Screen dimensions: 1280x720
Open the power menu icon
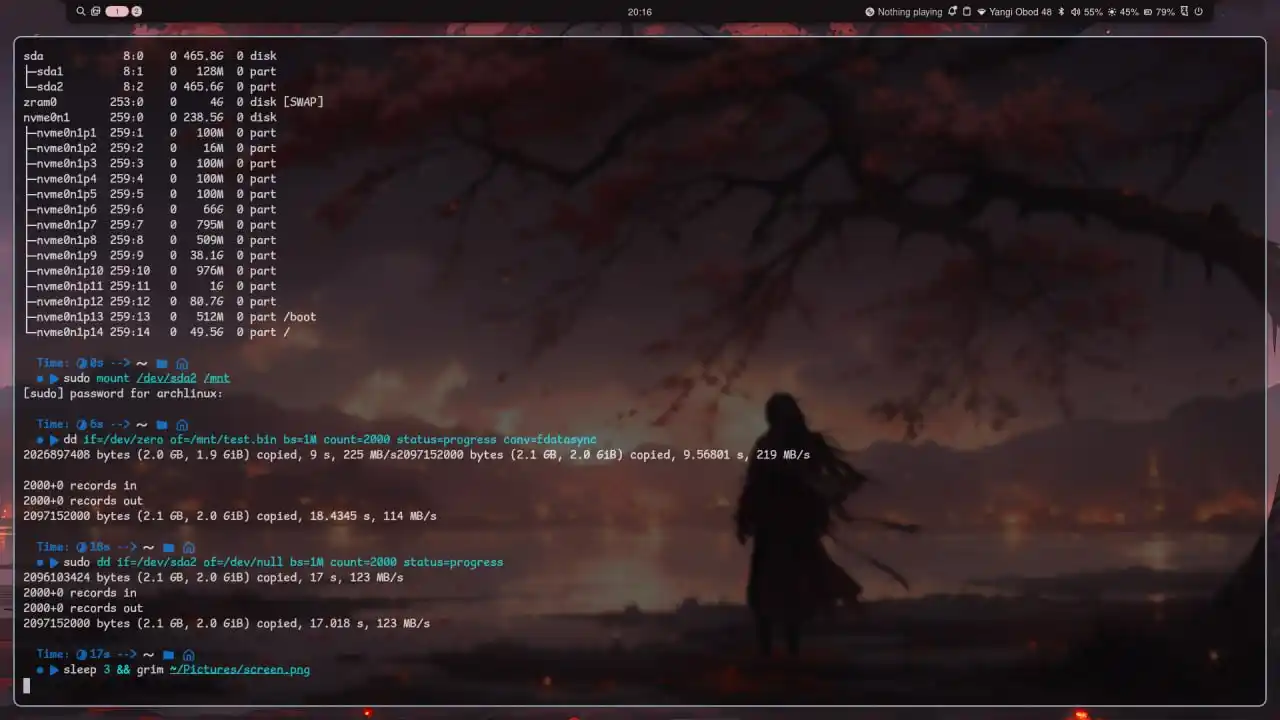(x=1199, y=12)
